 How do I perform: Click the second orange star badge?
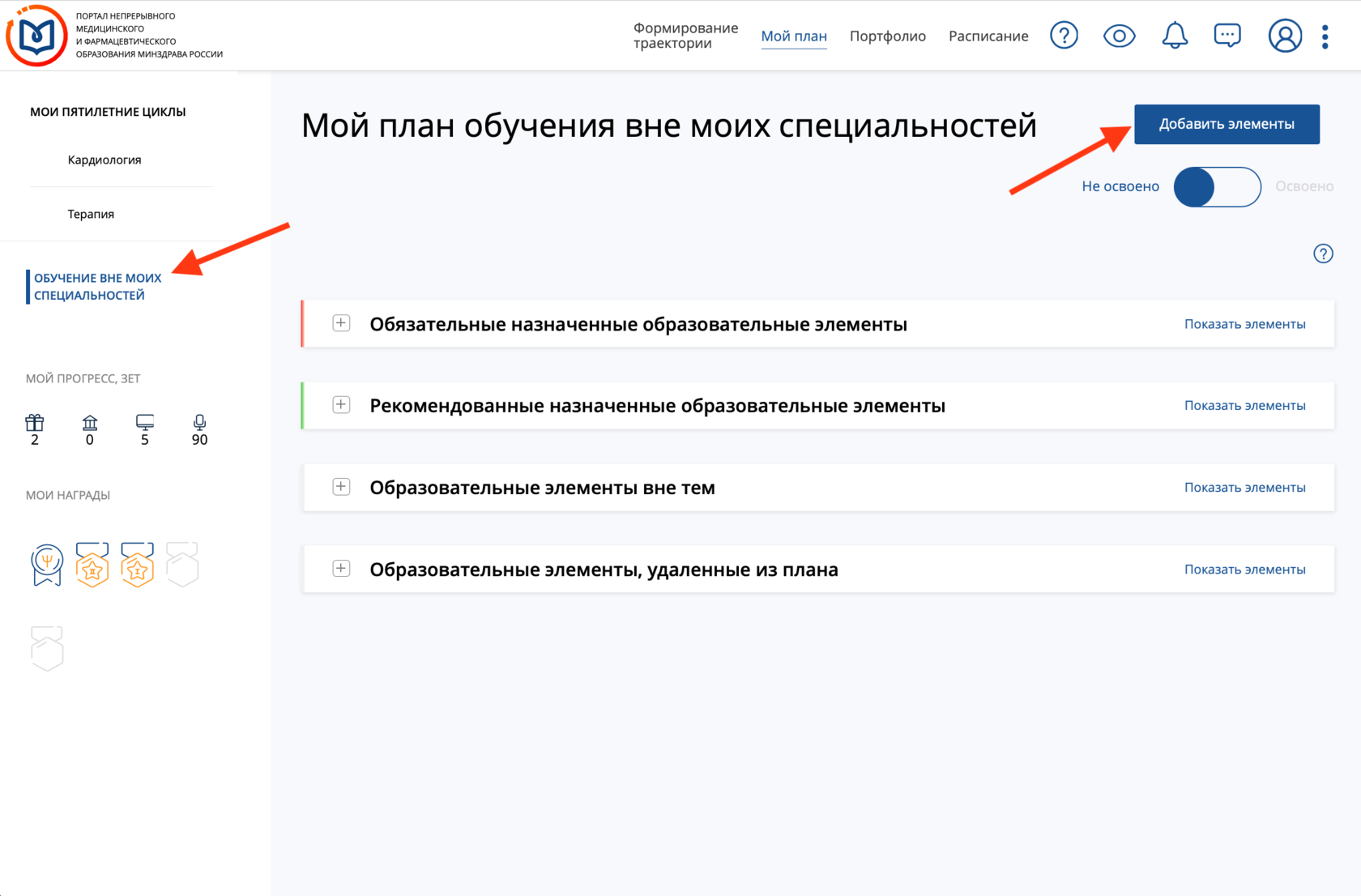[137, 565]
